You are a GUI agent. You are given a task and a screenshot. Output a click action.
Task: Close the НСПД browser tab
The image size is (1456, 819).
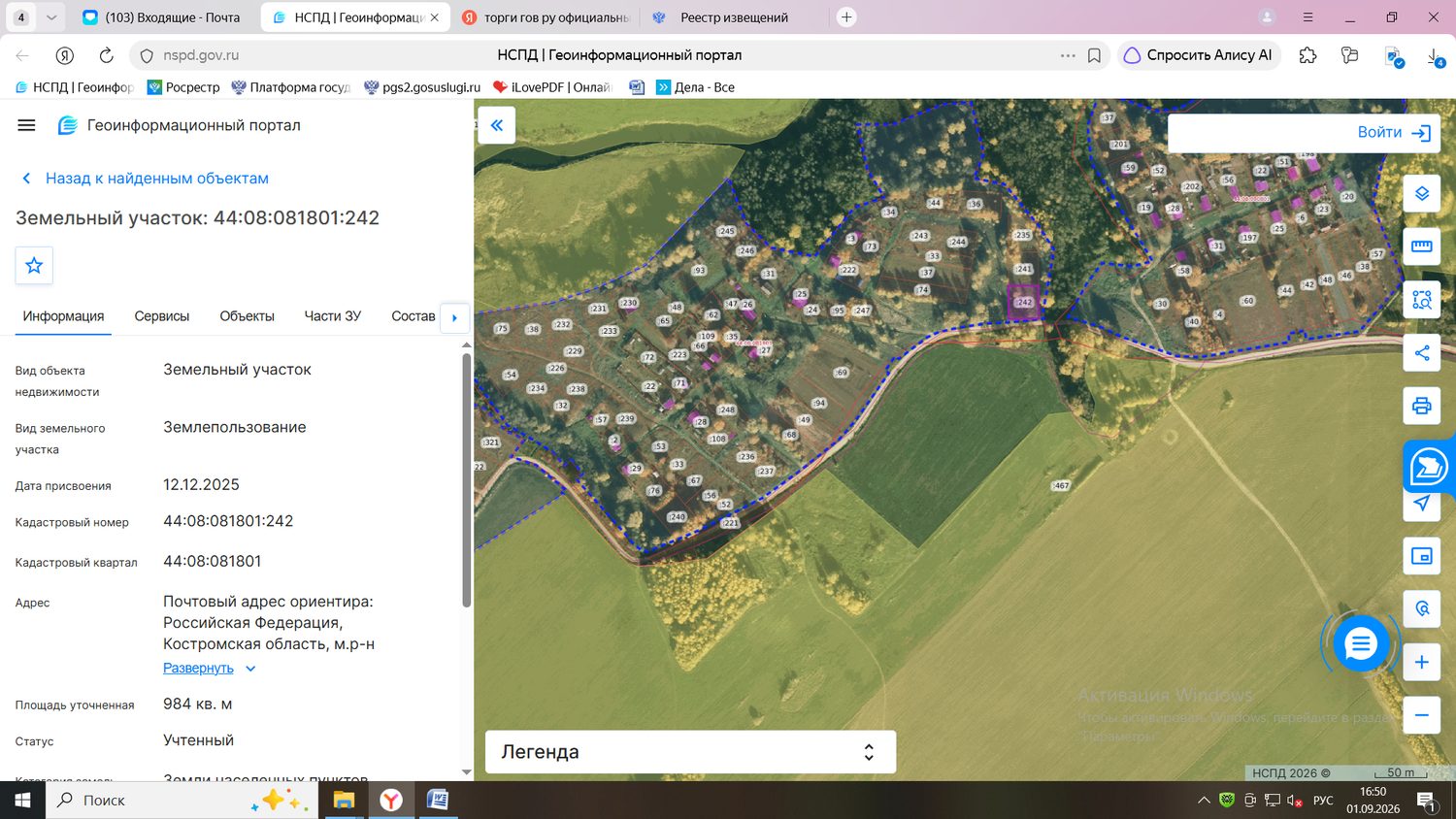[434, 17]
